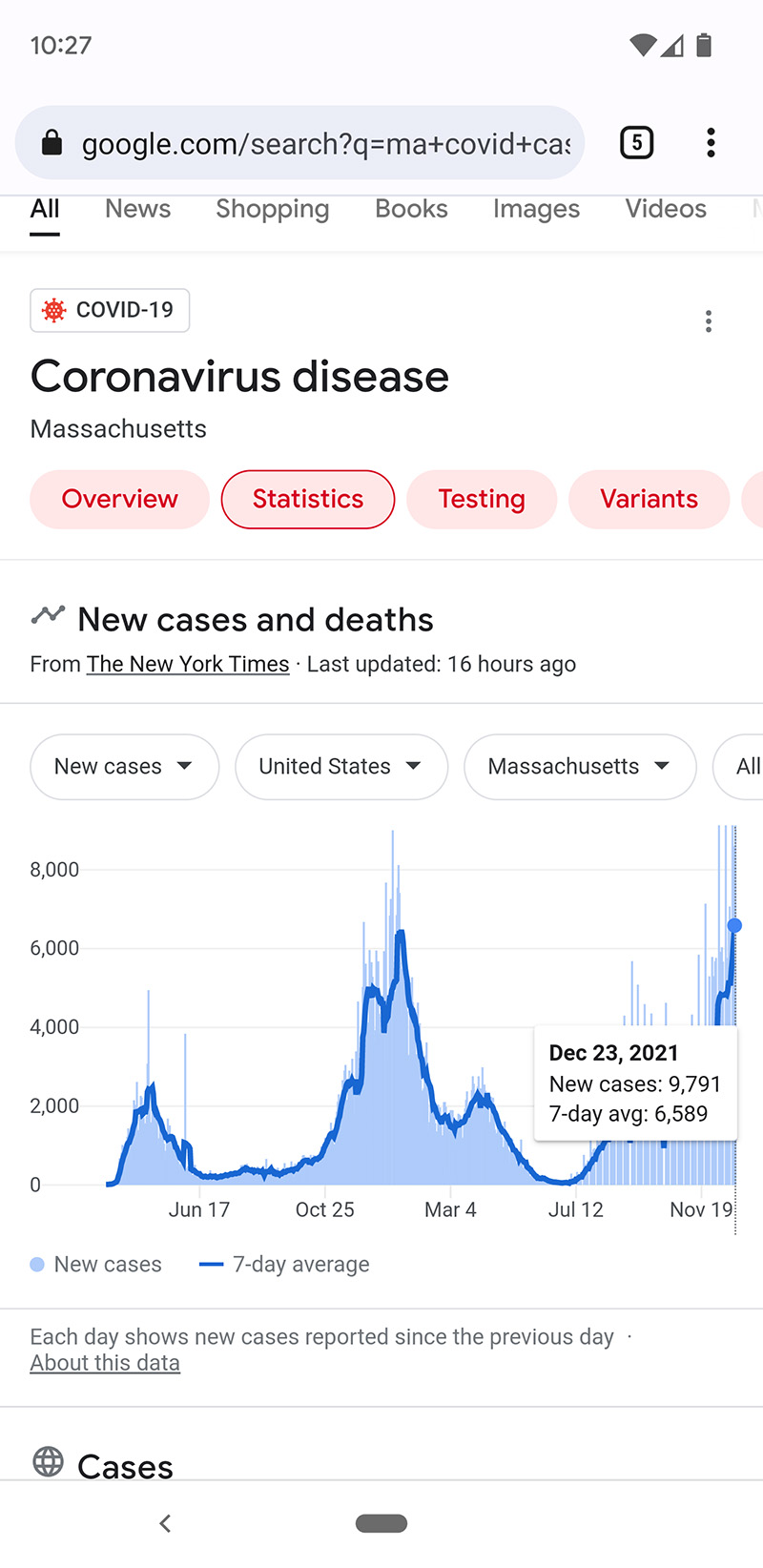Select the Overview chip

[119, 499]
